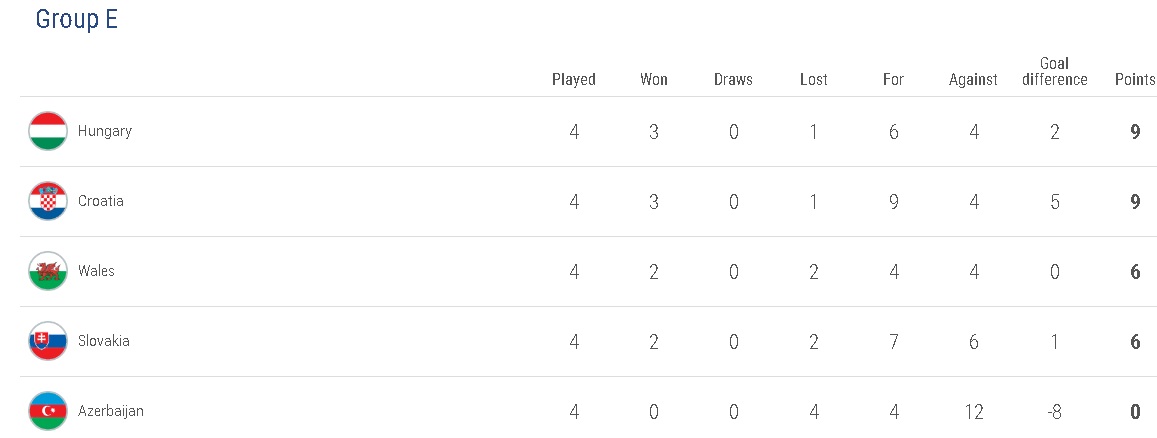Click the Played column header
This screenshot has width=1157, height=438.
(x=574, y=80)
